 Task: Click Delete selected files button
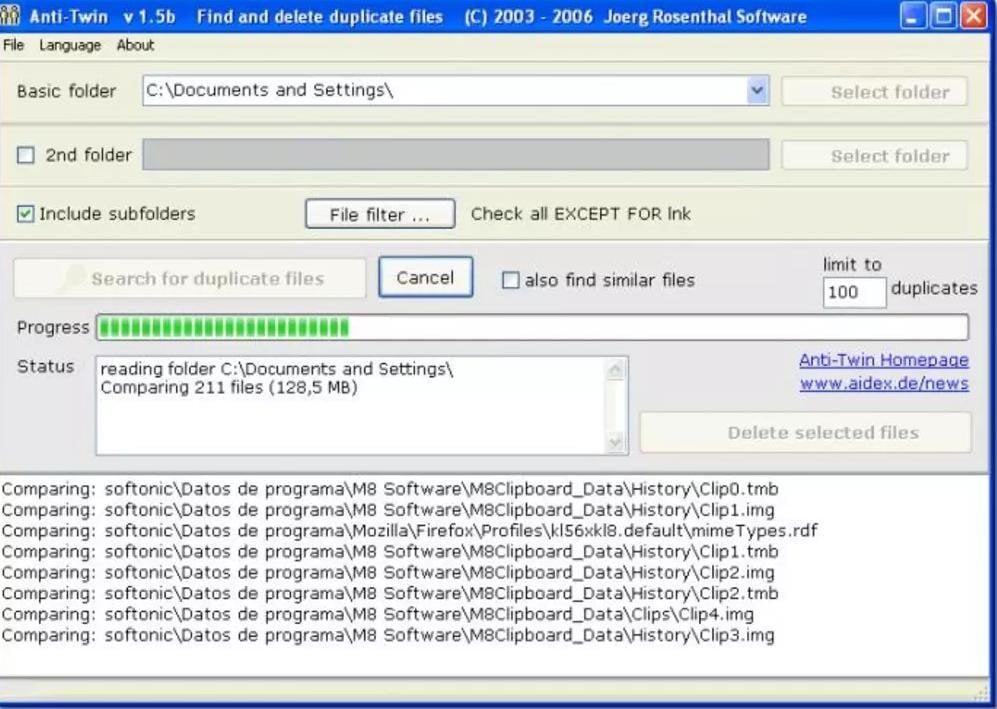(806, 432)
